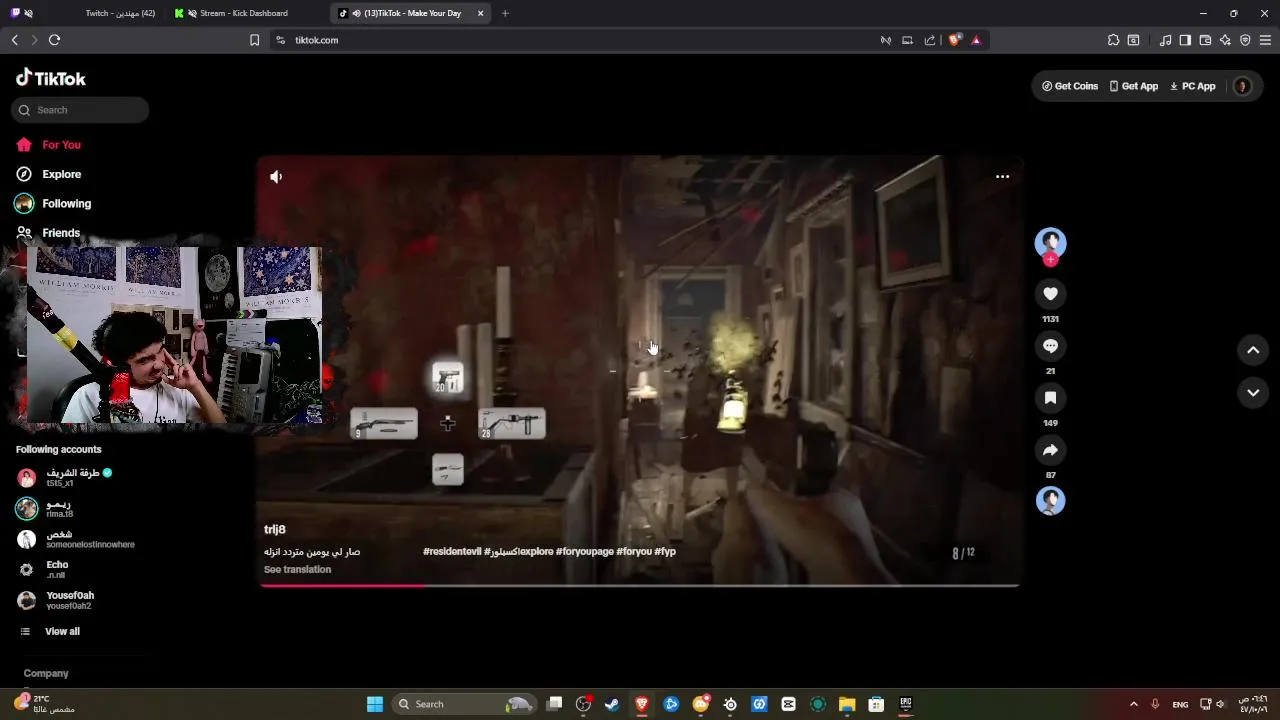Open File Explorer from the taskbar

point(847,704)
